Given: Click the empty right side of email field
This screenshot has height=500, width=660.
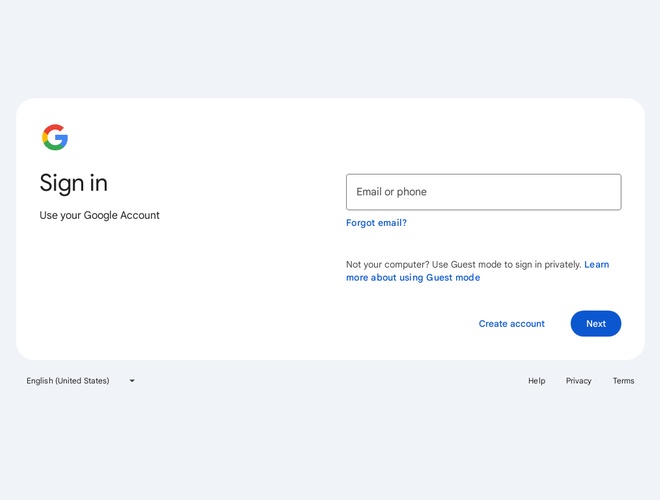Looking at the screenshot, I should (x=560, y=192).
